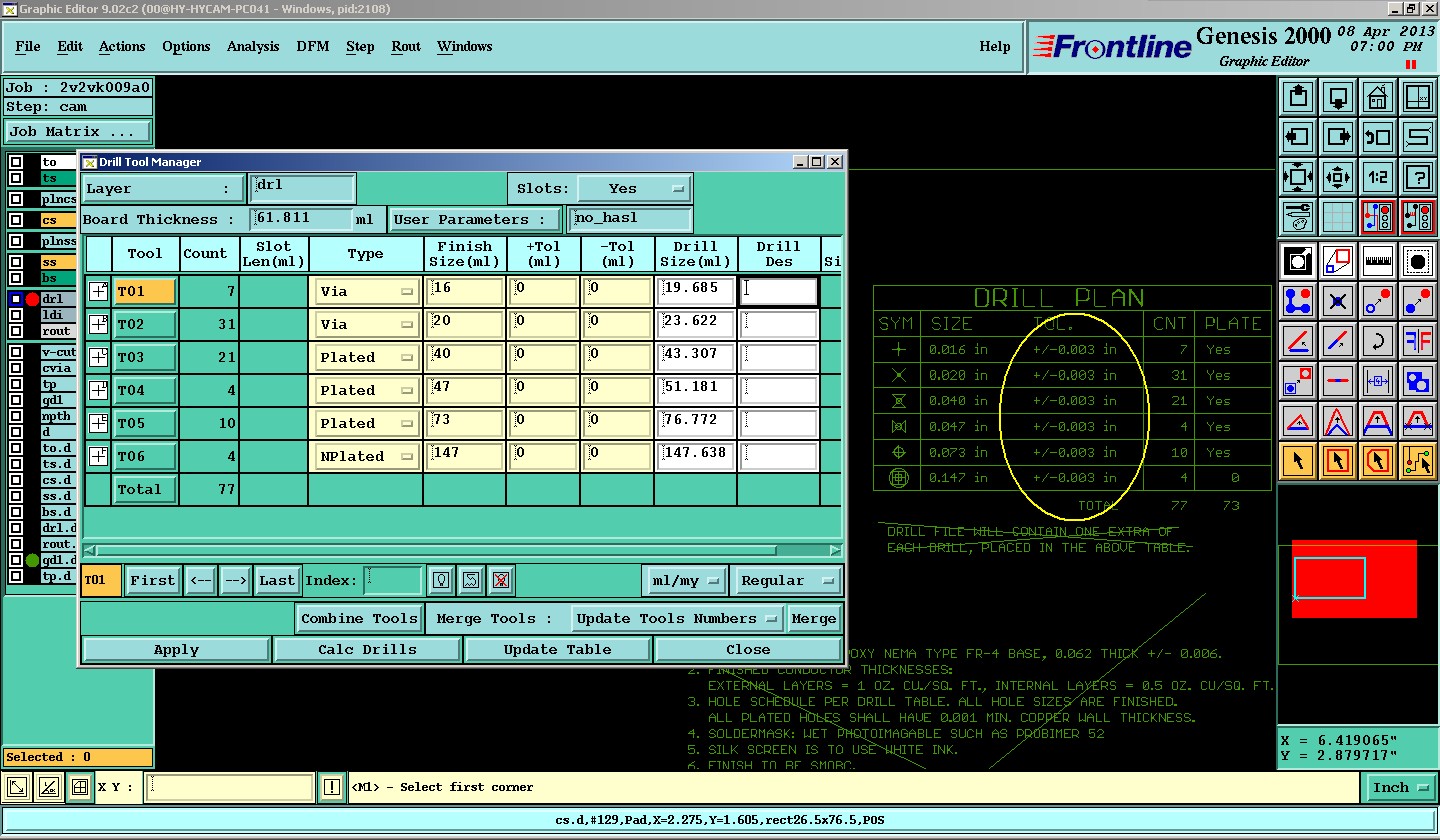Click the grid display icon
This screenshot has width=1440, height=840.
(x=1337, y=217)
